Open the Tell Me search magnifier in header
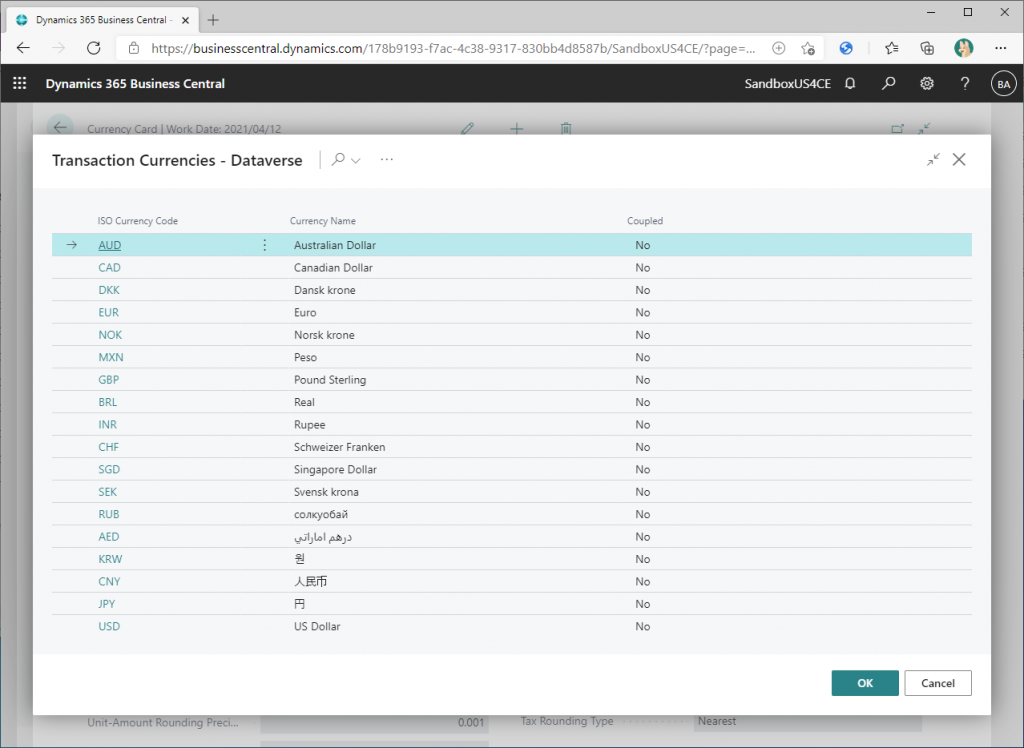Viewport: 1024px width, 748px height. [x=888, y=84]
